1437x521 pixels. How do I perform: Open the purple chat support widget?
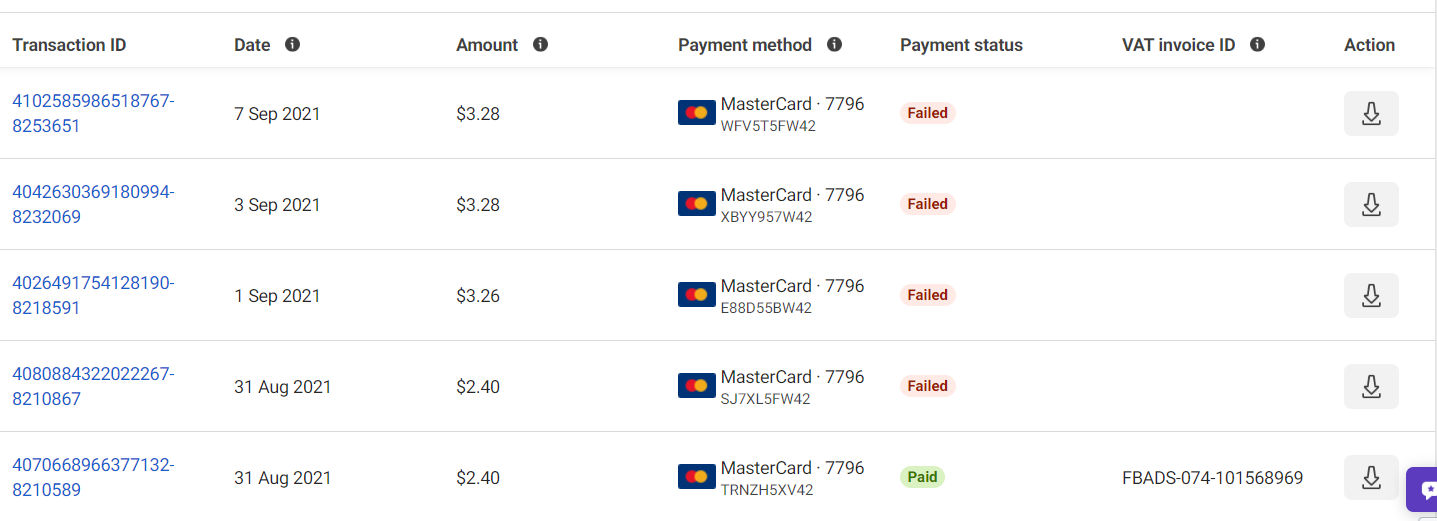coord(1423,490)
